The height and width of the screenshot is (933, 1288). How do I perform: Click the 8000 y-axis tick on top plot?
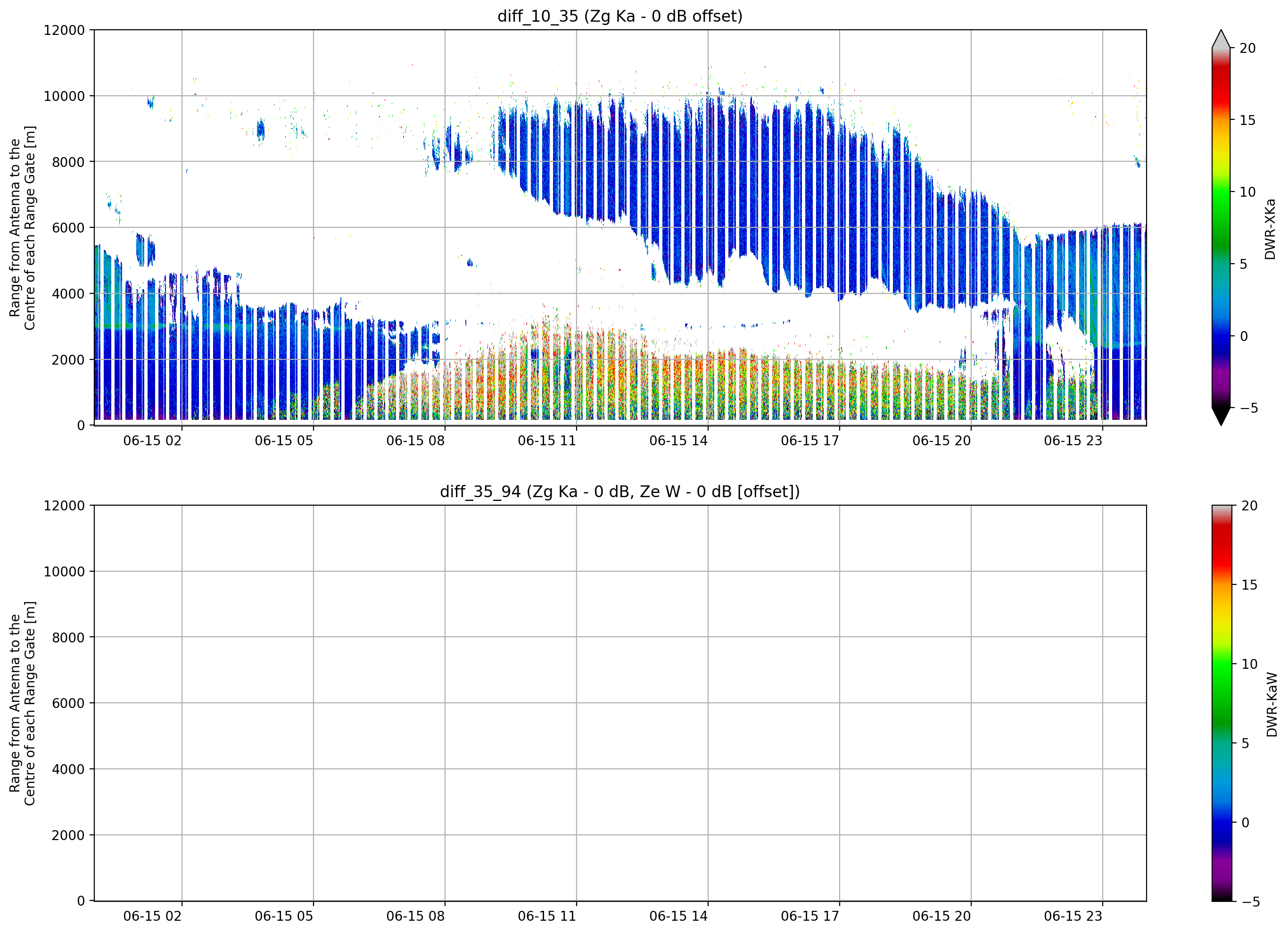68,162
